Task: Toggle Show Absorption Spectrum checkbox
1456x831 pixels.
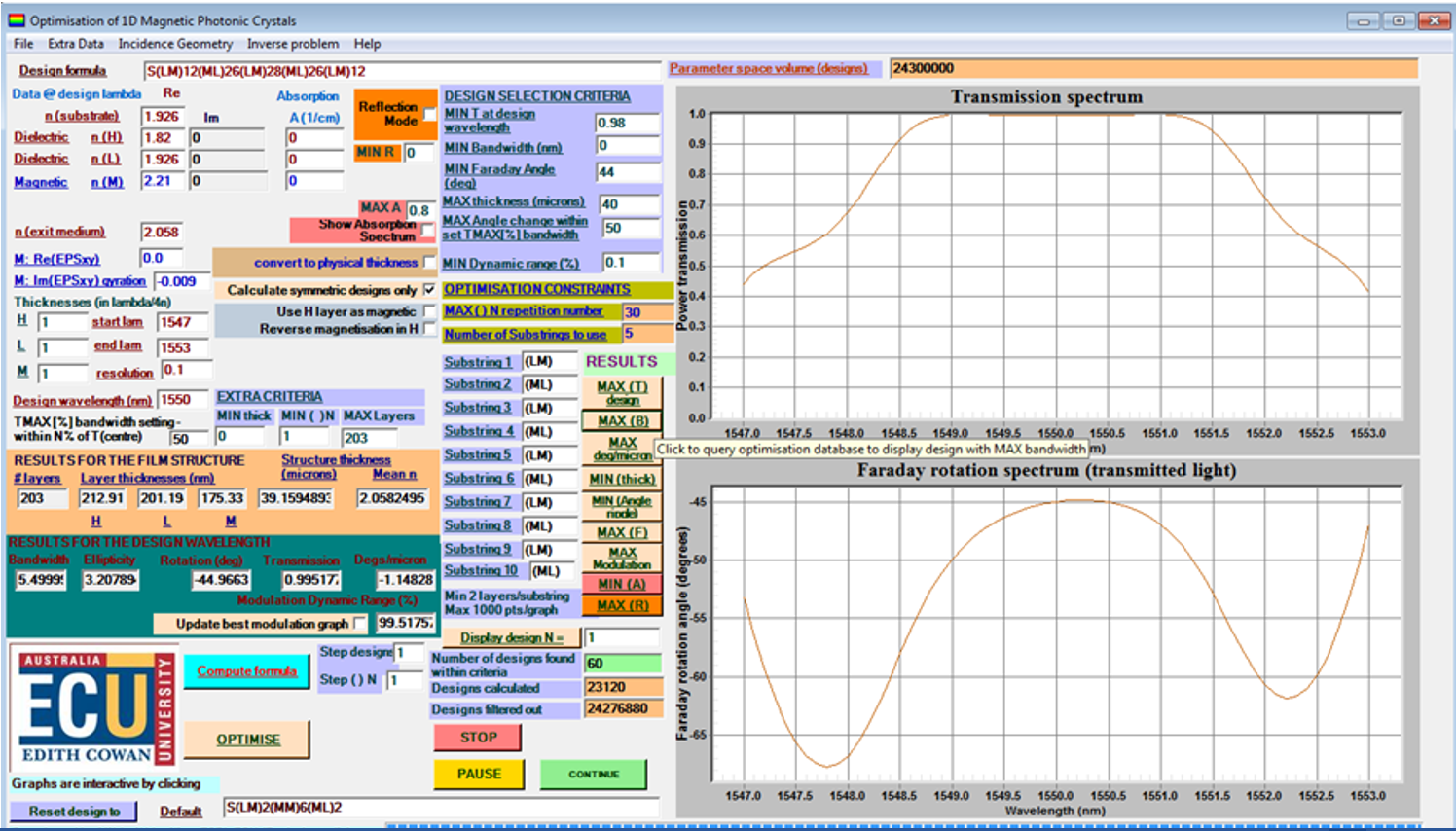Action: [428, 231]
